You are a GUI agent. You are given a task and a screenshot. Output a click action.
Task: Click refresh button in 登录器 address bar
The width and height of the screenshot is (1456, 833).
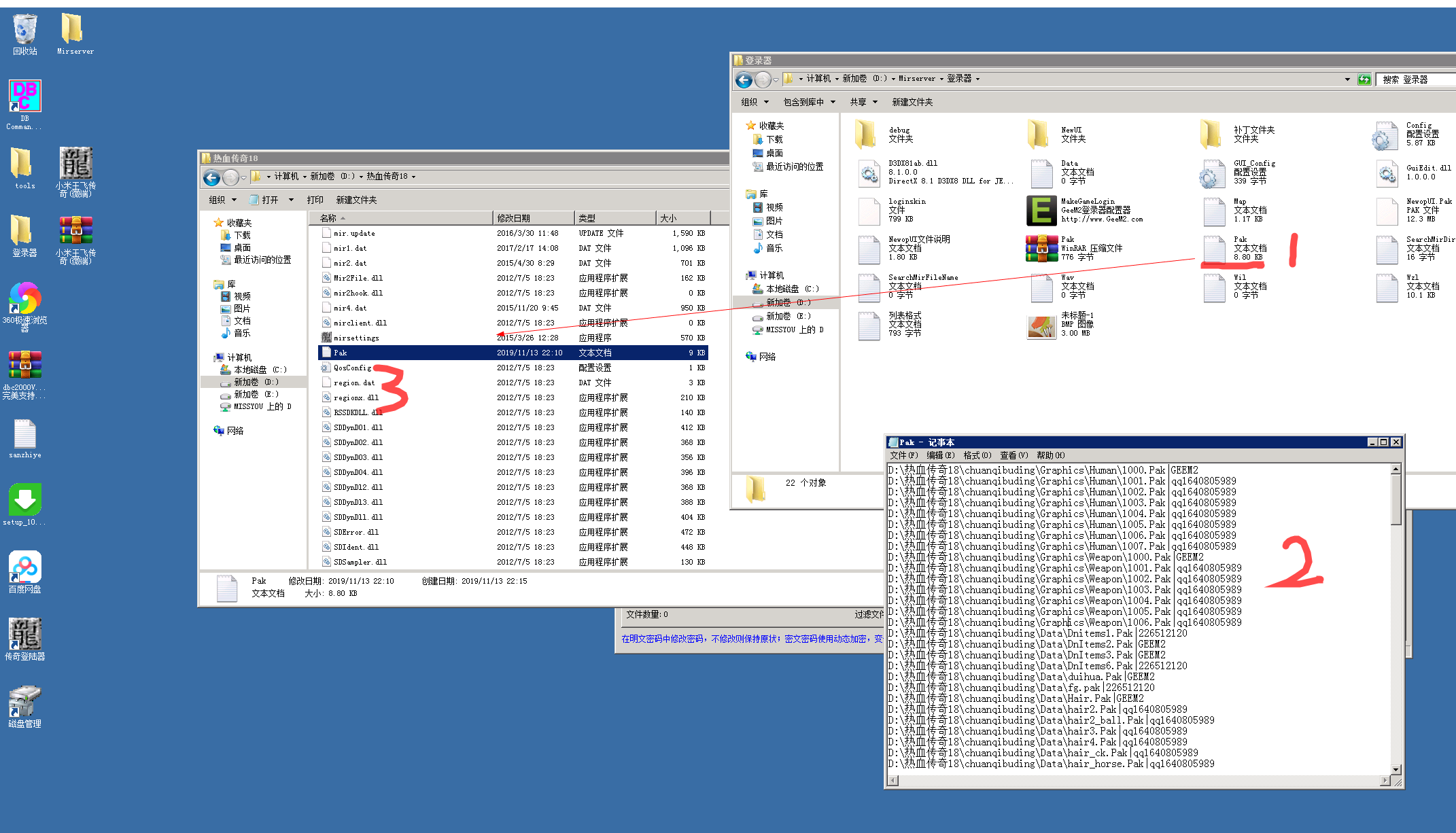[x=1364, y=79]
